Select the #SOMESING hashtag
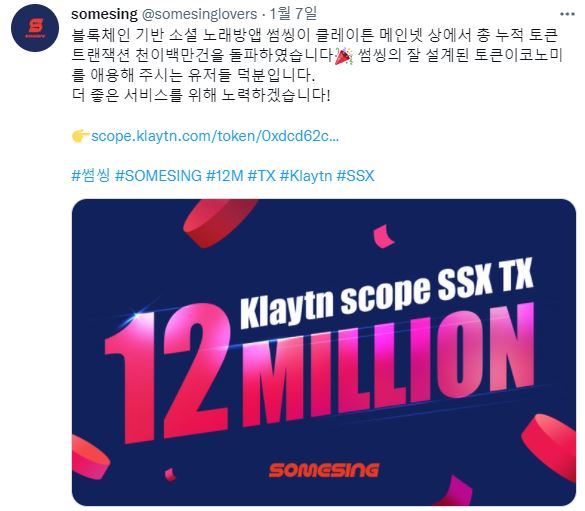Viewport: 585px width, 511px height. 159,176
